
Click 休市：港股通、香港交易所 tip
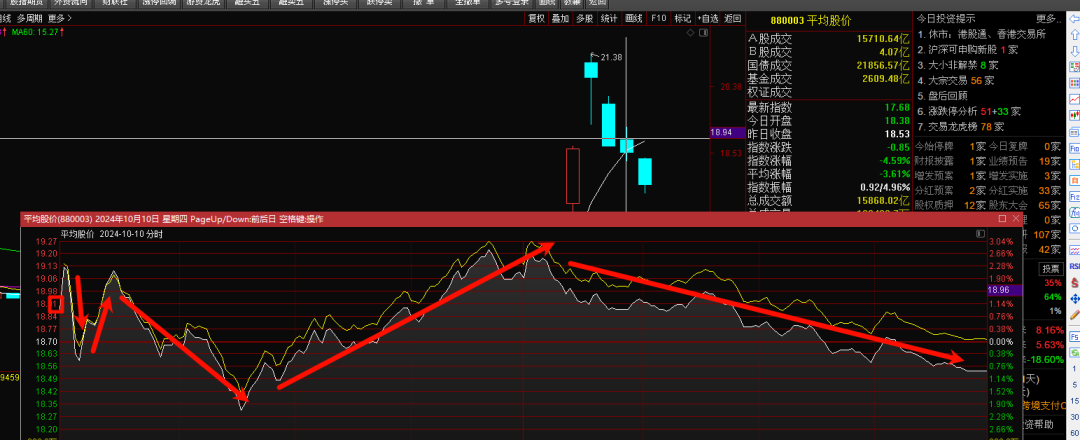(982, 34)
